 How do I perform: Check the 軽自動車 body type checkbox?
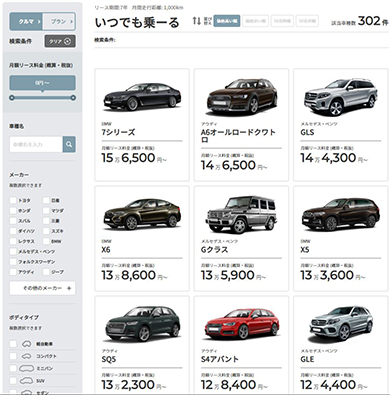[x=13, y=344]
